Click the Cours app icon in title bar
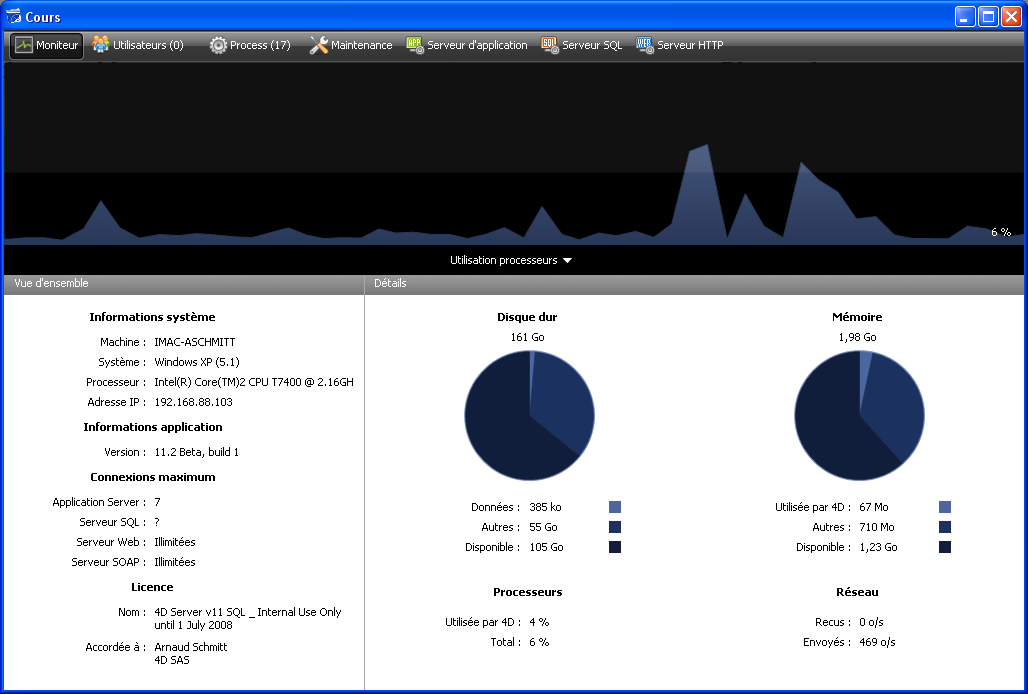Viewport: 1028px width, 694px height. click(x=13, y=16)
